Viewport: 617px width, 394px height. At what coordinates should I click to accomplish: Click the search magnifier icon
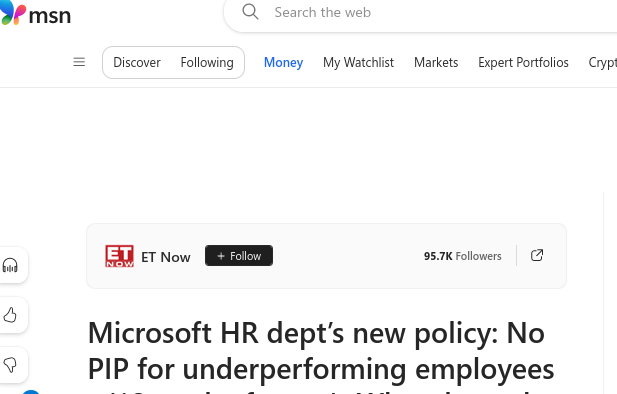click(x=250, y=12)
